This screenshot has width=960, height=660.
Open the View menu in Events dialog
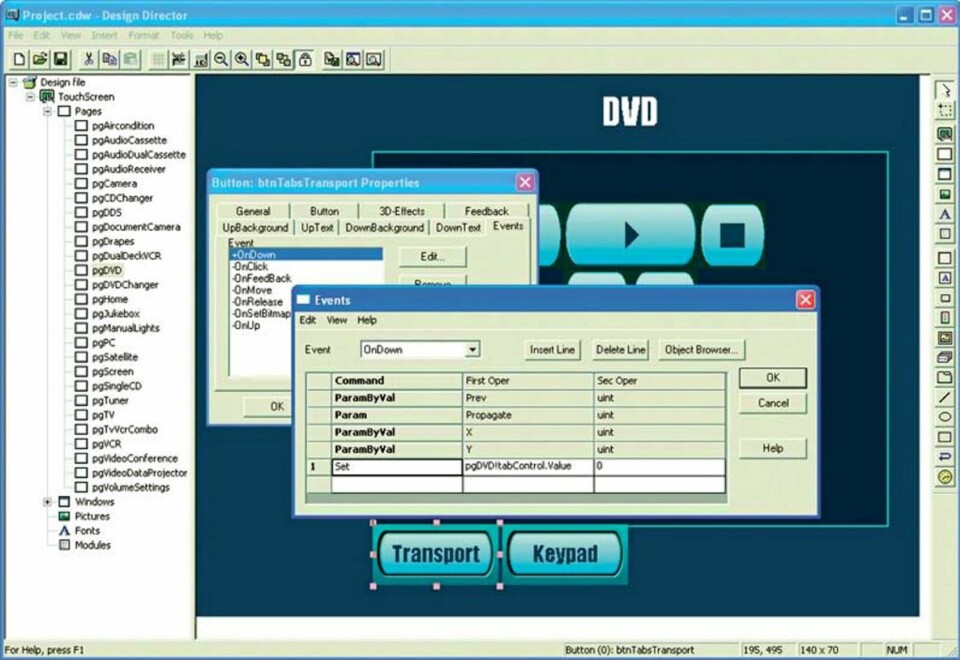(x=337, y=320)
